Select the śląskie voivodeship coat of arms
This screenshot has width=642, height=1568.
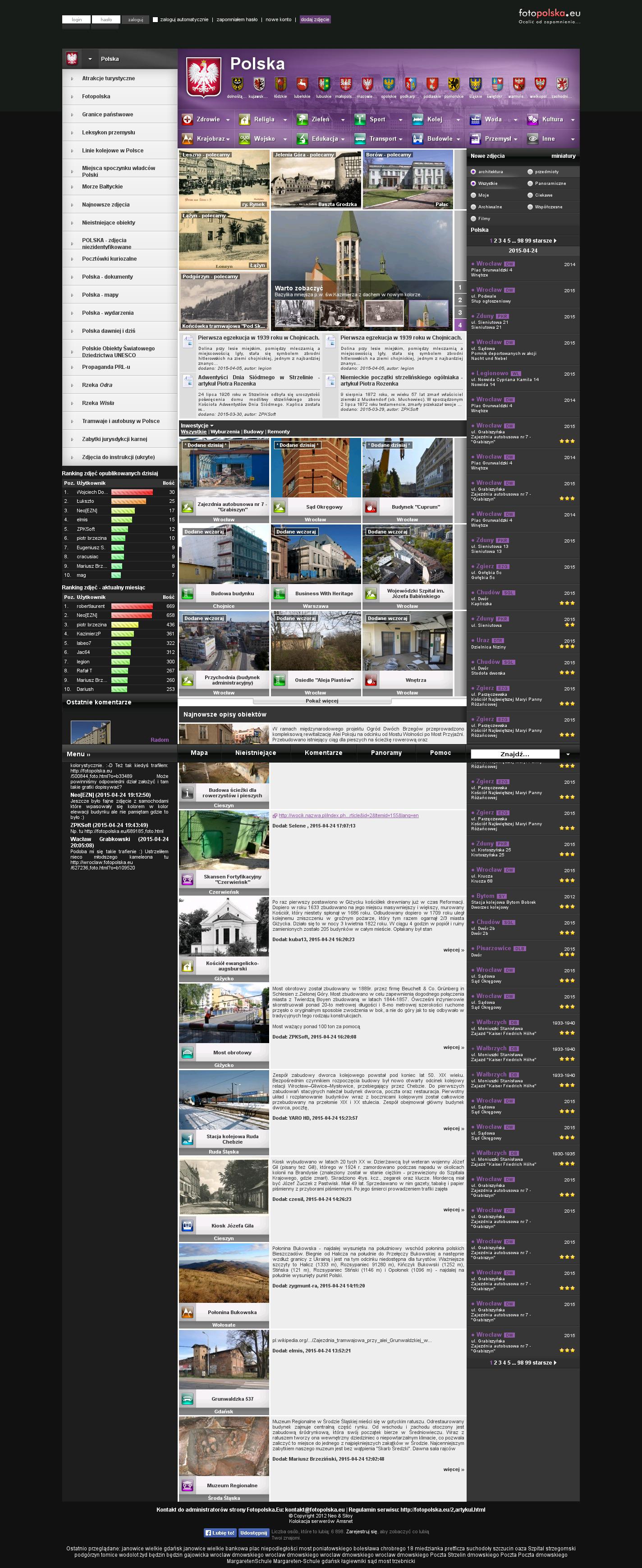pos(475,84)
